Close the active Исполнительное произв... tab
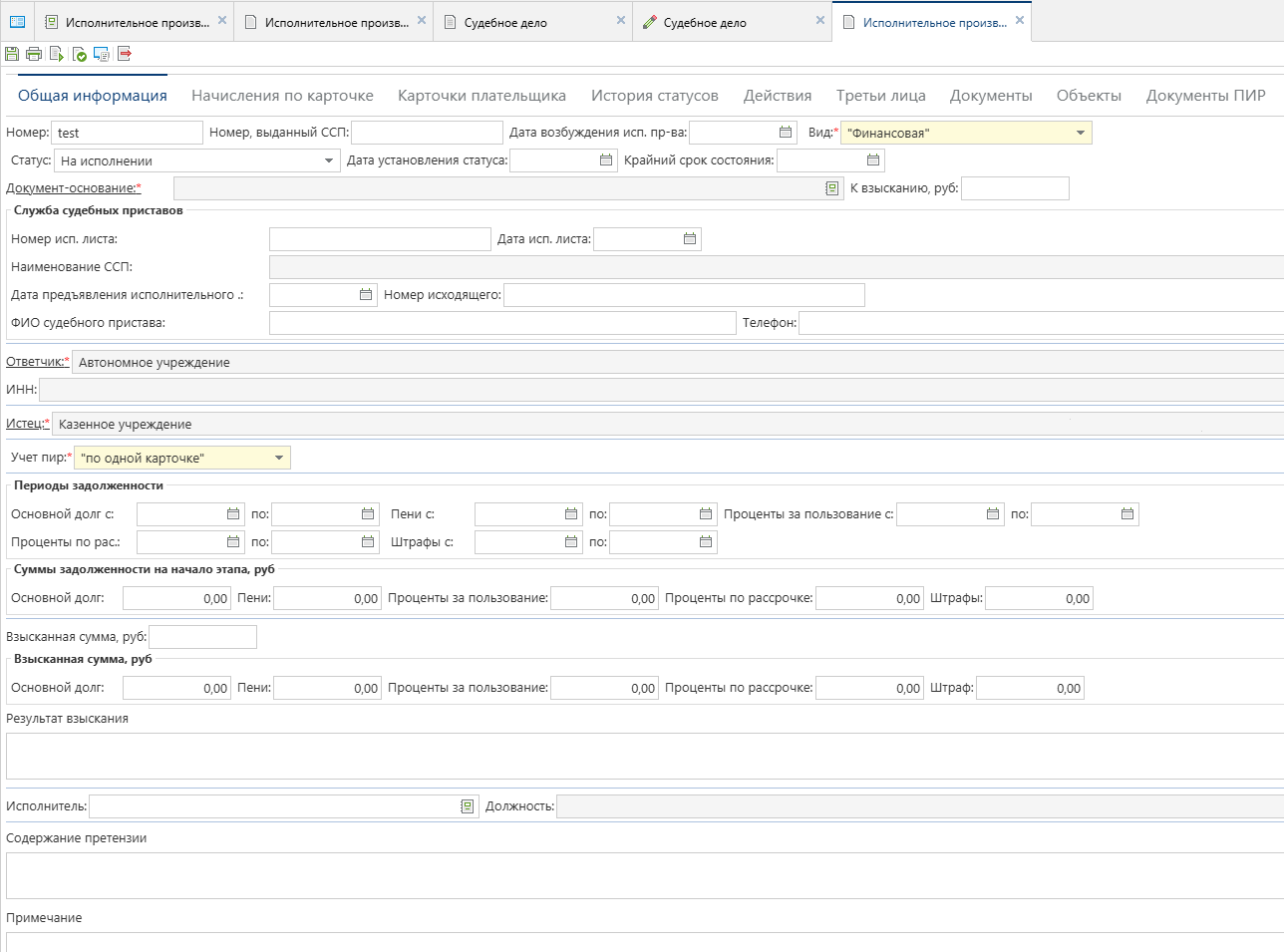This screenshot has height=952, width=1284. tap(1020, 20)
